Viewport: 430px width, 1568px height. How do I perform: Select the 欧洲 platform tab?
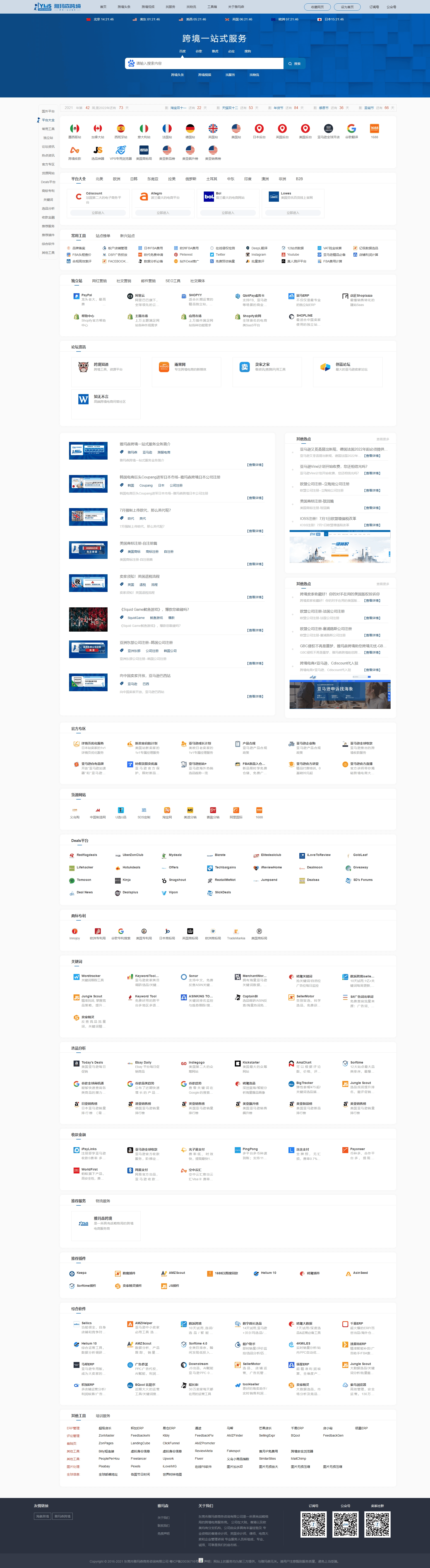[117, 179]
